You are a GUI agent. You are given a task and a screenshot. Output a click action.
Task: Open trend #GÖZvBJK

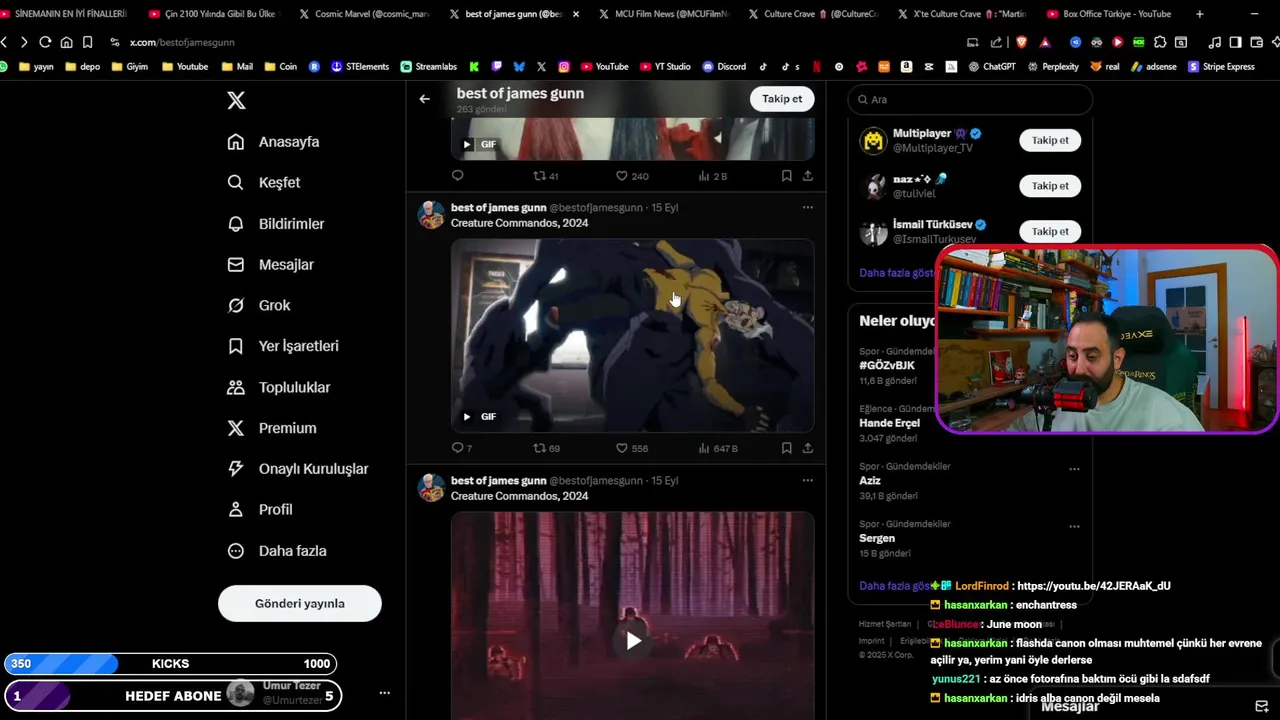(x=887, y=366)
